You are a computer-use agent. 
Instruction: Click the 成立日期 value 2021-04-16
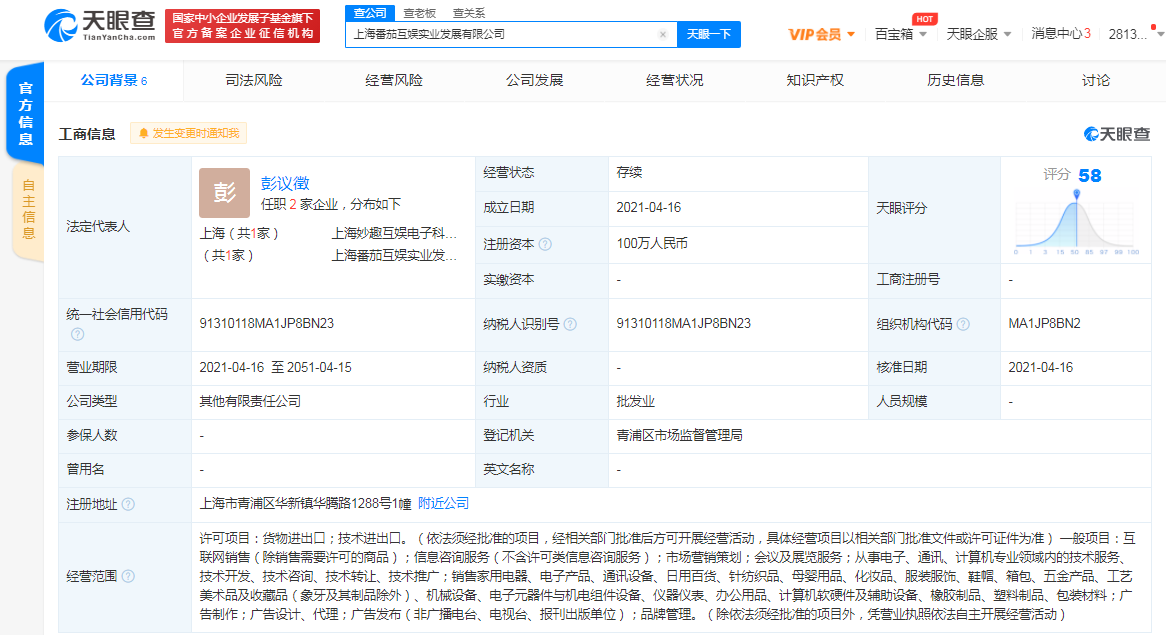tap(648, 207)
